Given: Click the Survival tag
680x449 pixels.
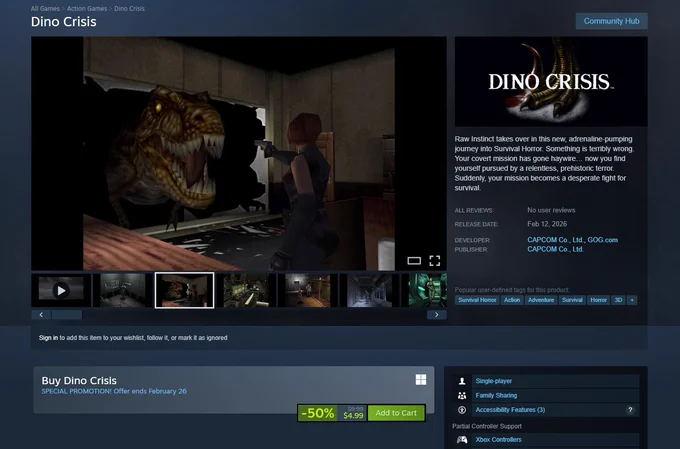Looking at the screenshot, I should tap(572, 300).
